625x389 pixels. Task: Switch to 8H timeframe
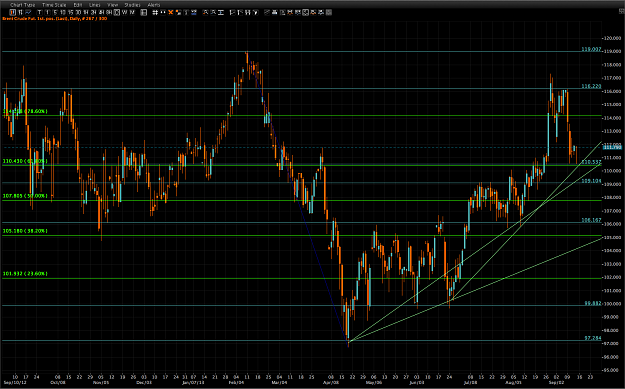[x=109, y=12]
